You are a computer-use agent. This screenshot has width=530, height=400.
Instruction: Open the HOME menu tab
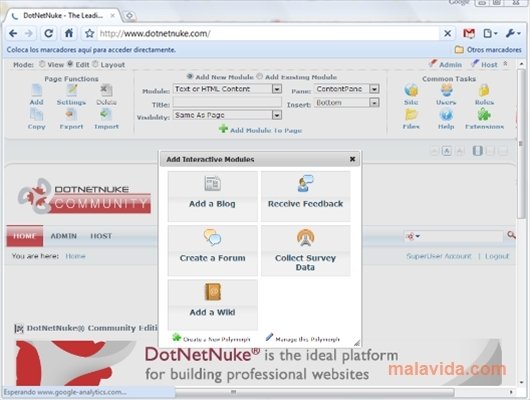[x=25, y=236]
